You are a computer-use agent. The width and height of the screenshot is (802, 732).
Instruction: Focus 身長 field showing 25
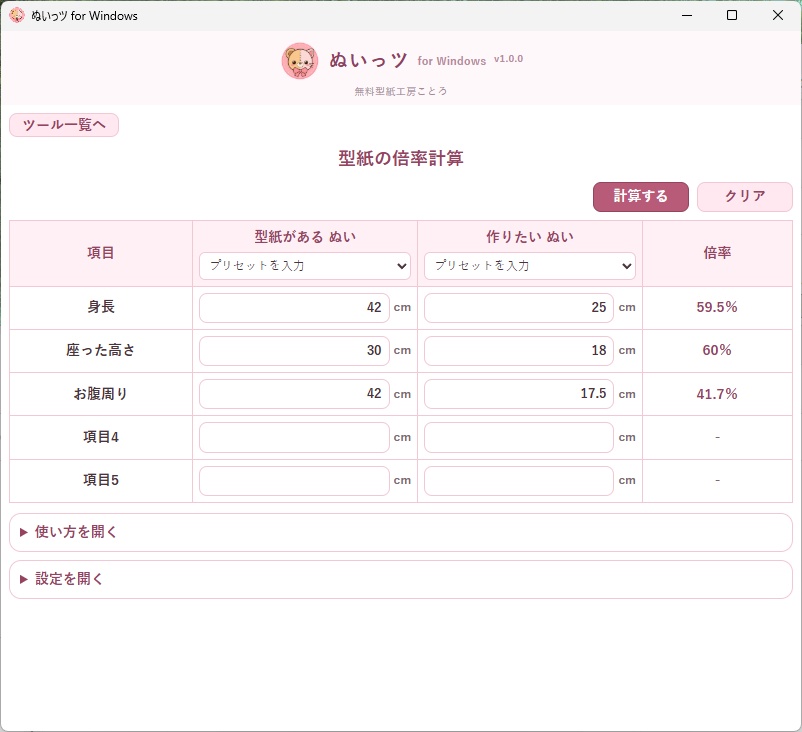click(519, 307)
